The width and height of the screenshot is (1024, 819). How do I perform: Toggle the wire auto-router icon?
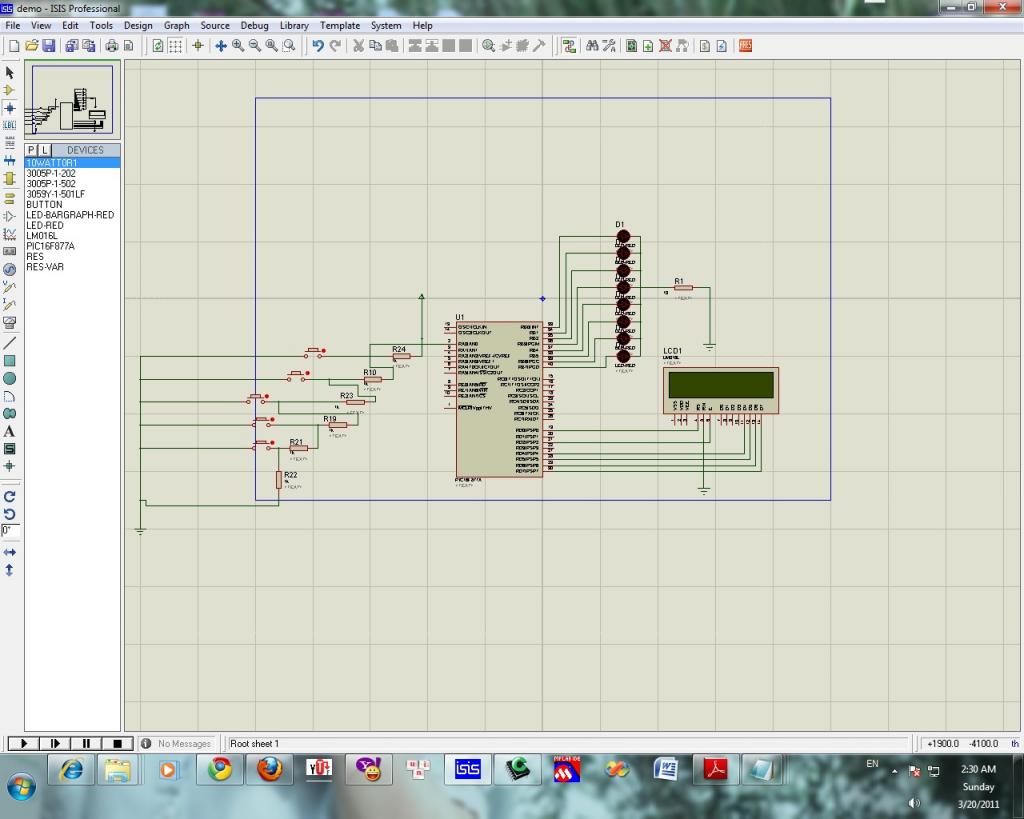tap(569, 46)
